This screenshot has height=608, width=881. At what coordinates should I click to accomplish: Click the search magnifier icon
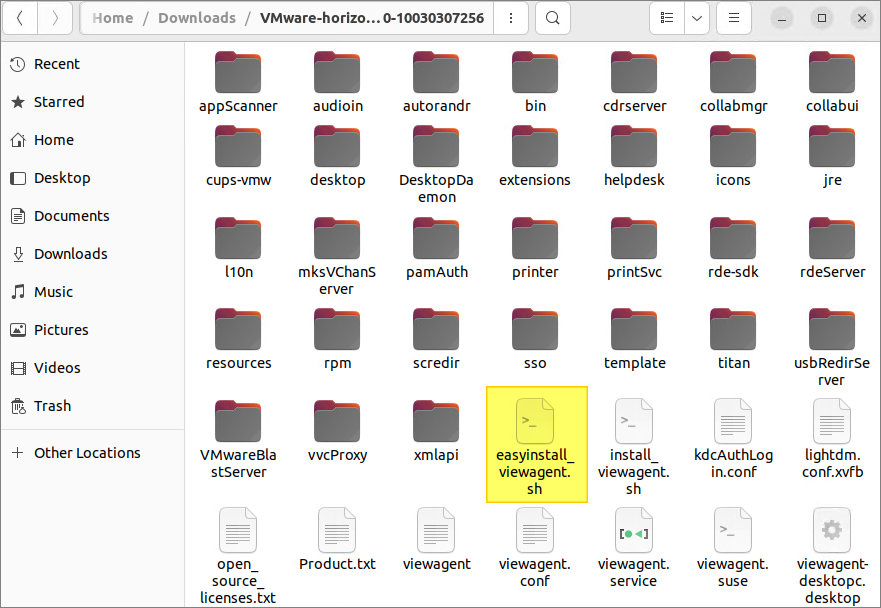point(552,18)
